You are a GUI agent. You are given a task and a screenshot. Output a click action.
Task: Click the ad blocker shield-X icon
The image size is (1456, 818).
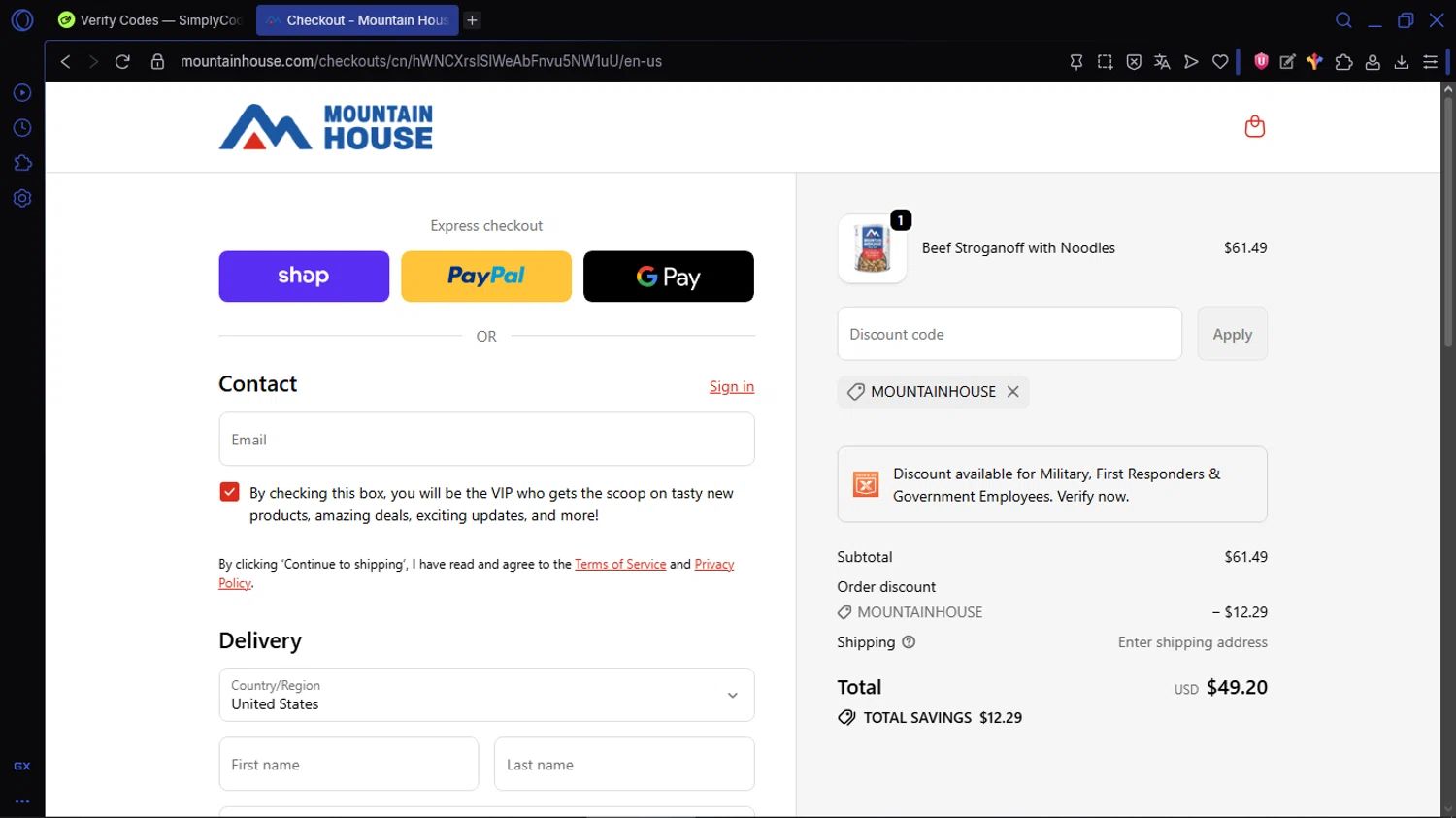(1134, 61)
